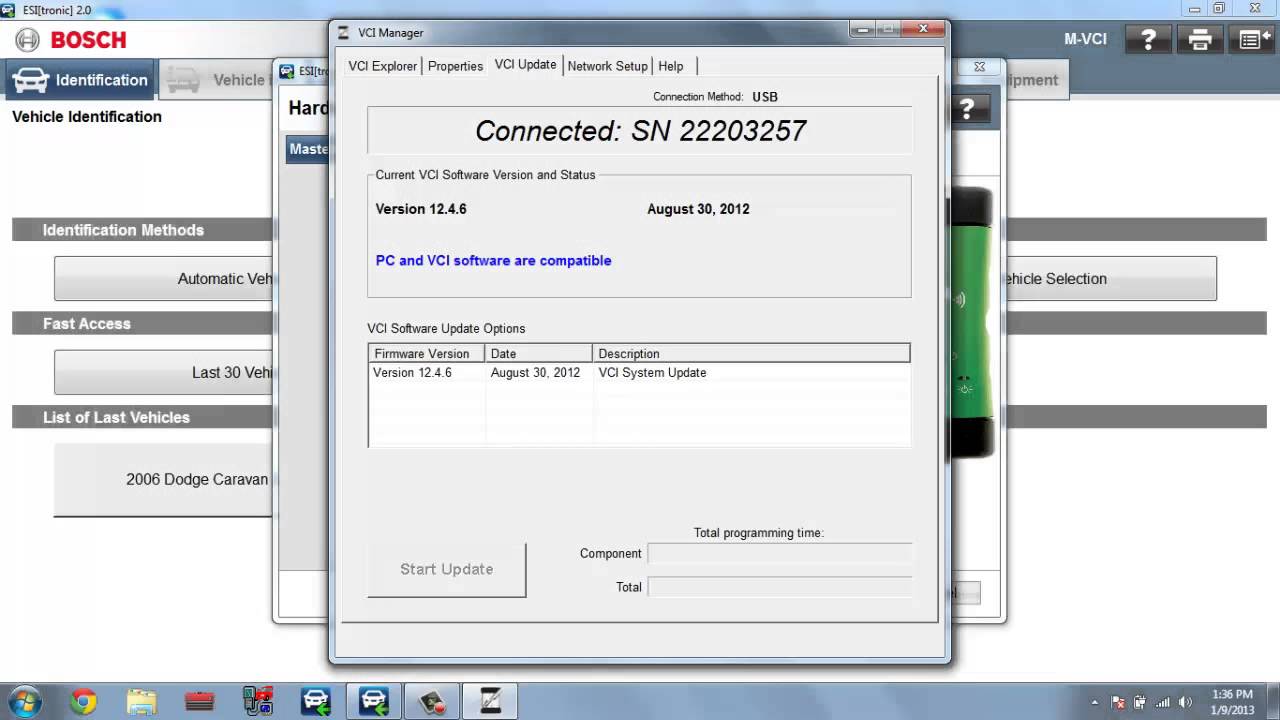Click the Description column header

click(x=751, y=353)
